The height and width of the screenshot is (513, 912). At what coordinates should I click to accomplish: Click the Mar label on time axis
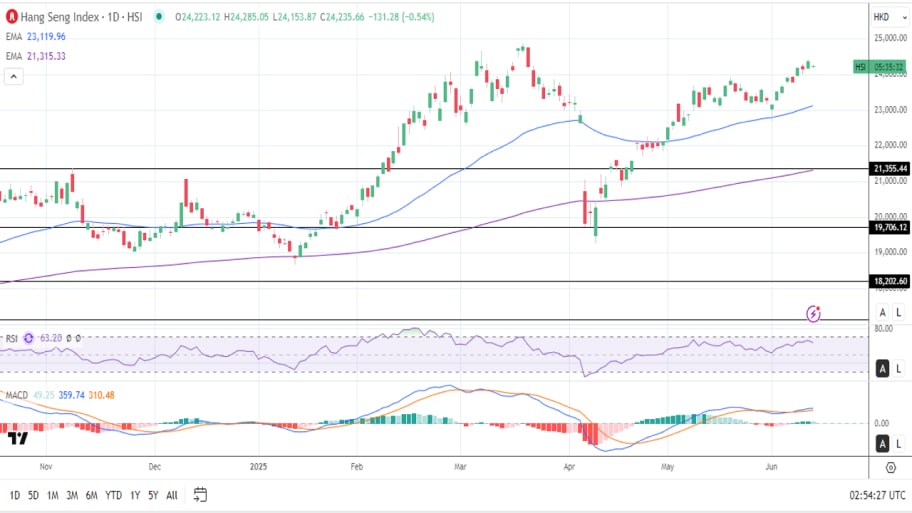(x=460, y=466)
